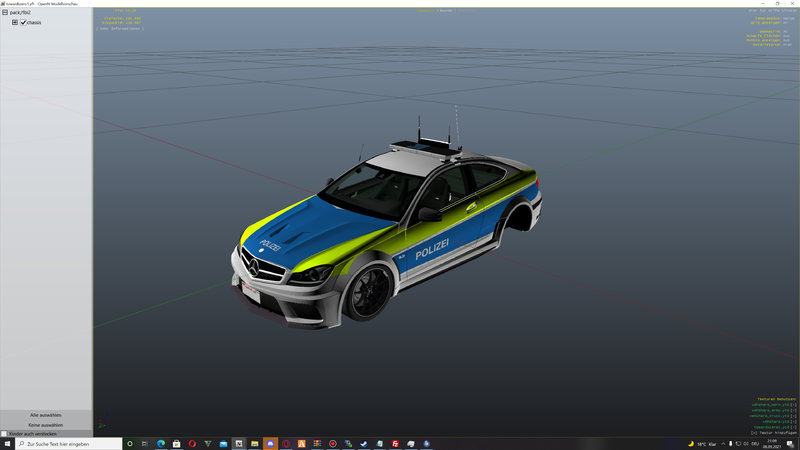Image resolution: width=800 pixels, height=450 pixels.
Task: Launch Microsoft Edge from the taskbar
Action: click(161, 444)
